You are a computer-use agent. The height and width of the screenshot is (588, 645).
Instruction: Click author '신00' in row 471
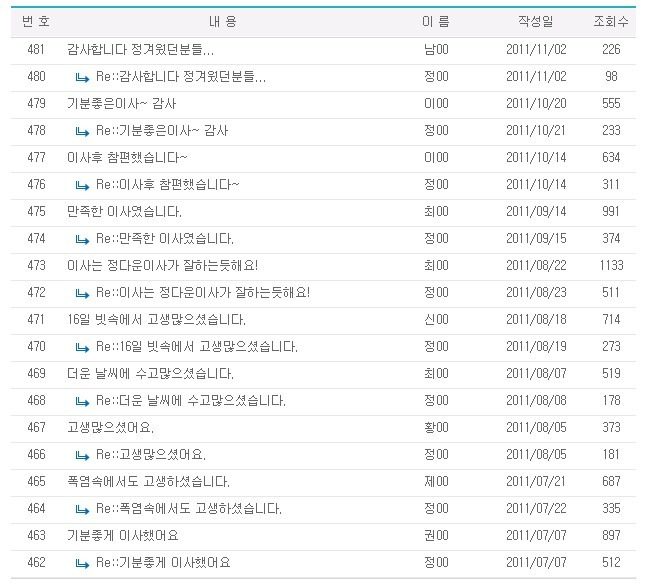[x=436, y=320]
